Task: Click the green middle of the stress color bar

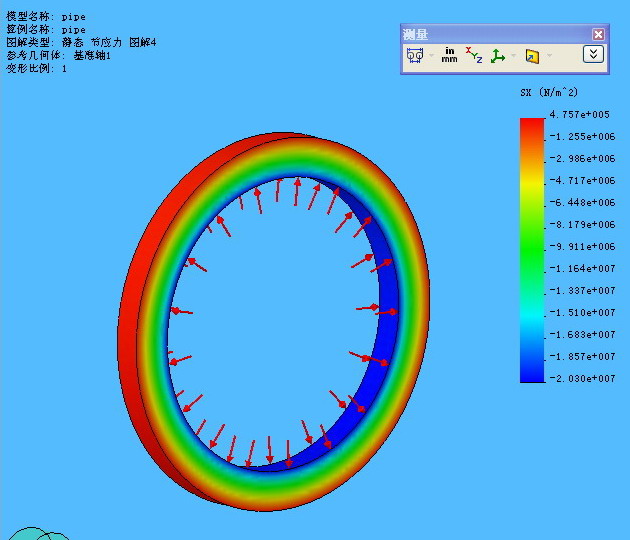Action: 532,249
